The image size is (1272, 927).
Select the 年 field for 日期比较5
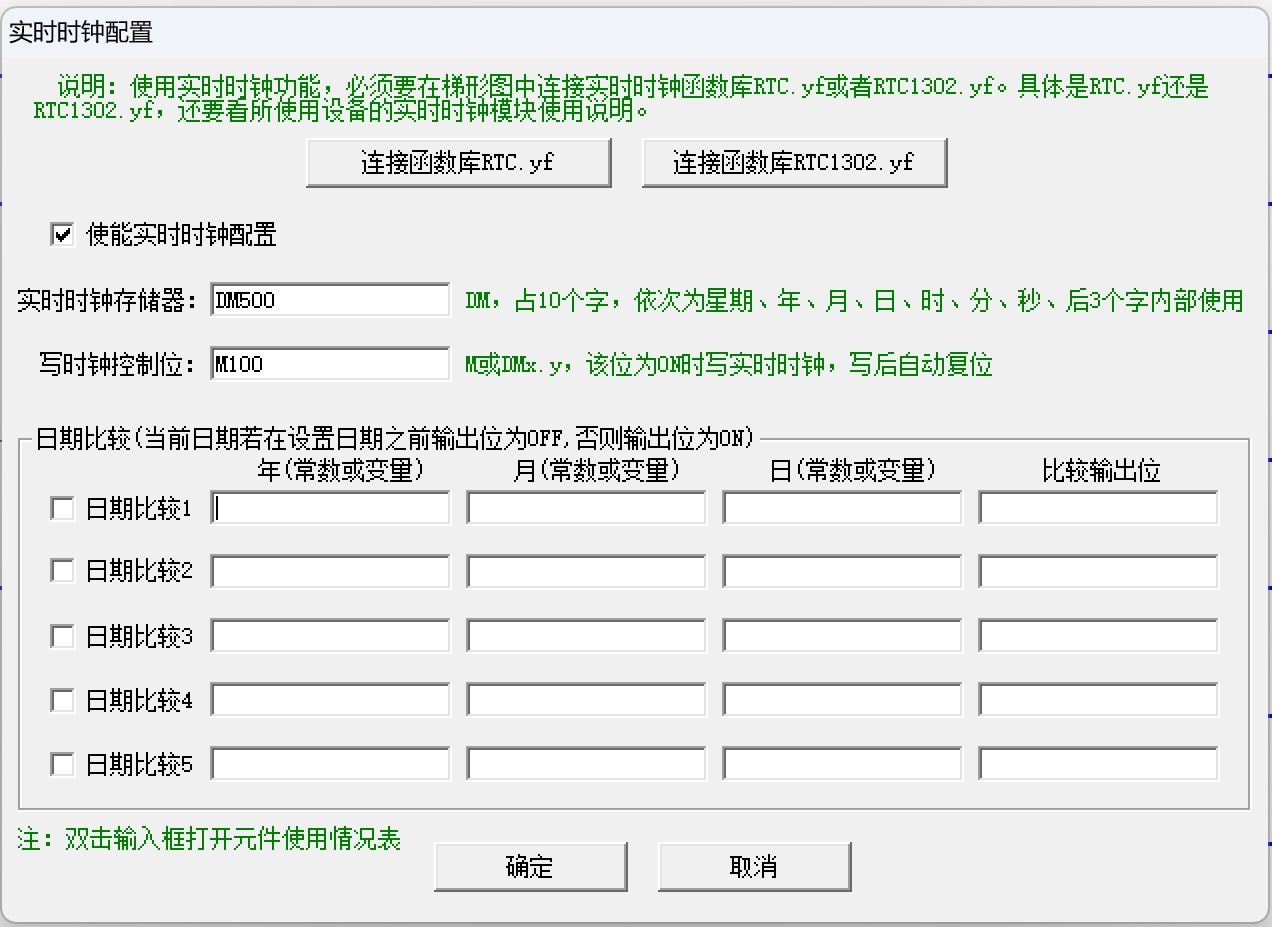tap(331, 764)
